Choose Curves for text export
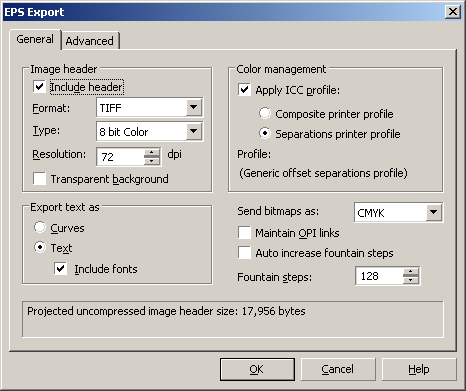 [40, 228]
